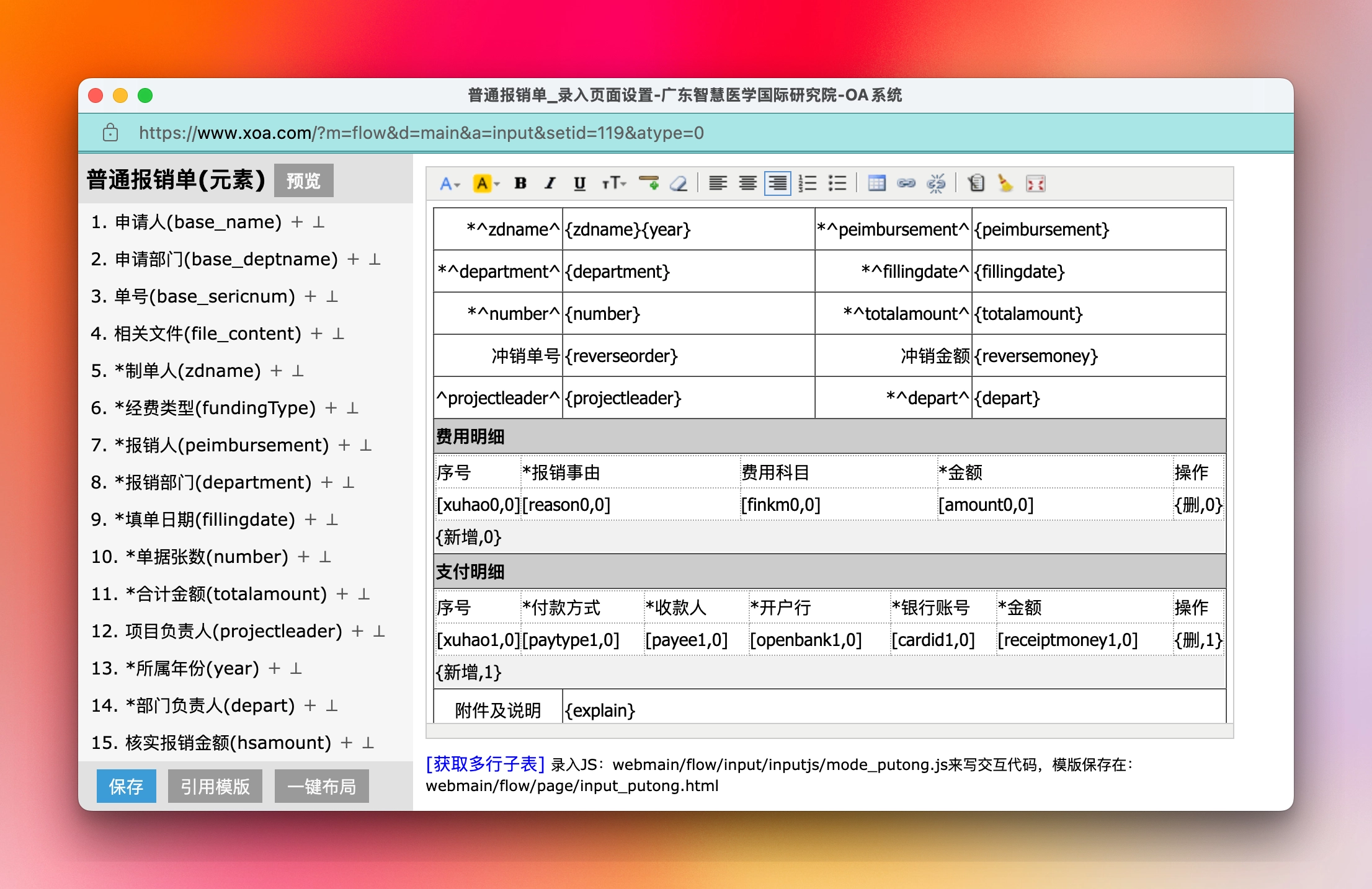1372x889 pixels.
Task: Add 申请部门(base_deptname) with plus icon
Action: click(353, 259)
